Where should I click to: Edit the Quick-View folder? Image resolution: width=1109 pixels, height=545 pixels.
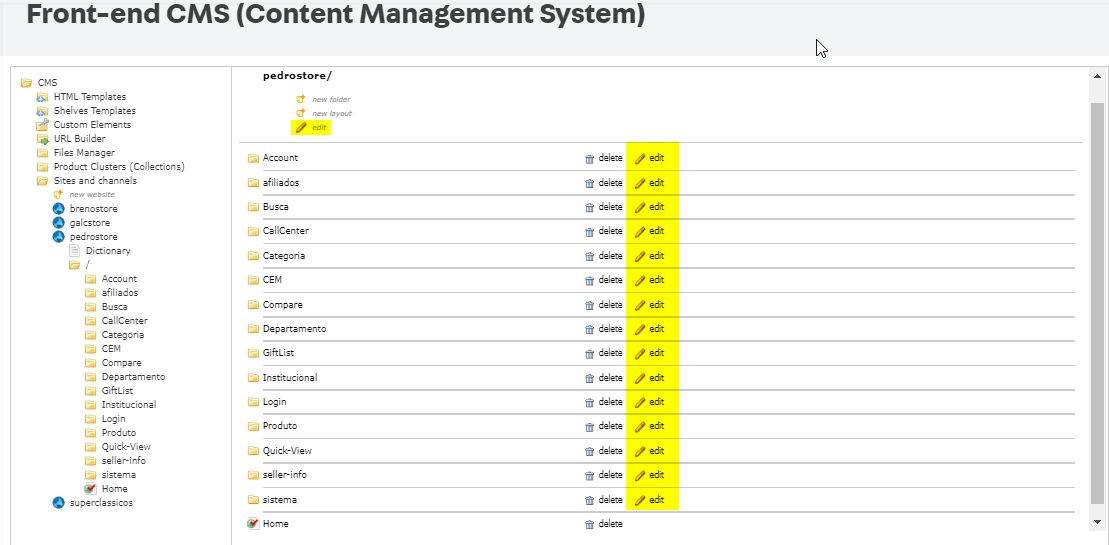pos(650,451)
